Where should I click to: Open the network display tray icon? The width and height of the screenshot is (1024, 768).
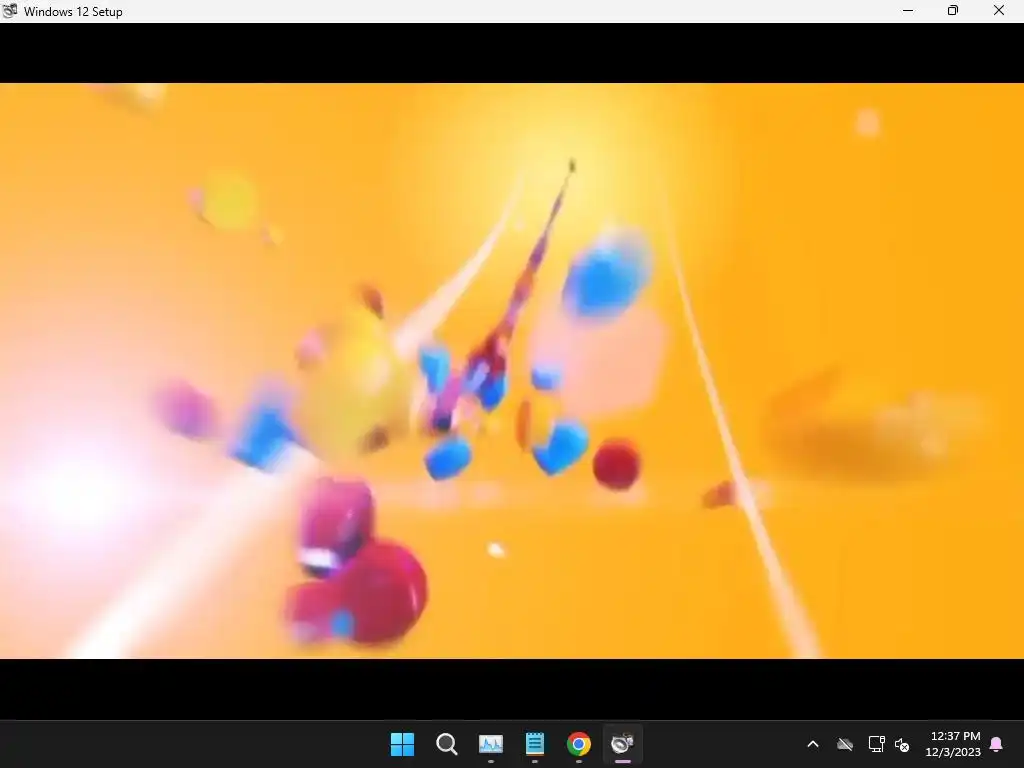(876, 744)
